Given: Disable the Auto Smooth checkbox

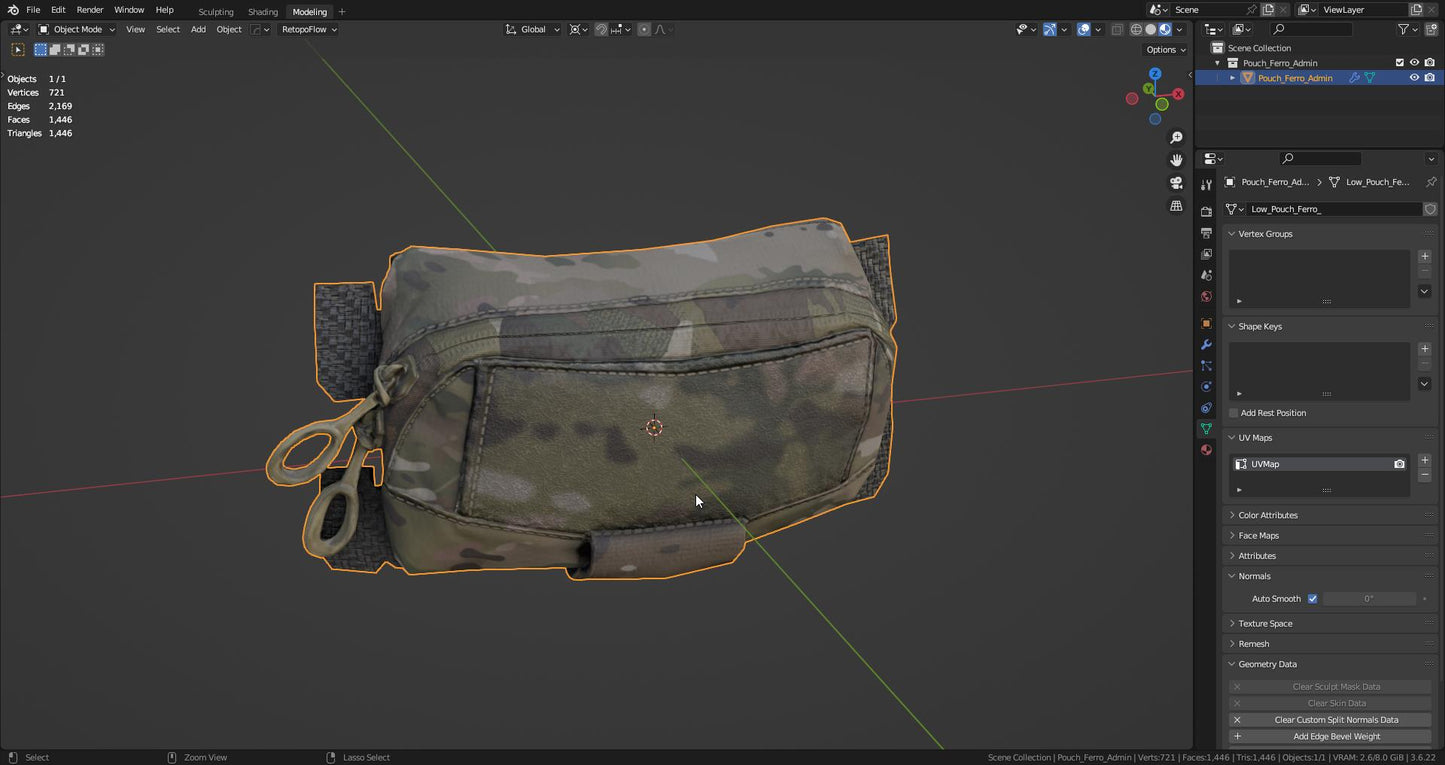Looking at the screenshot, I should [1312, 599].
